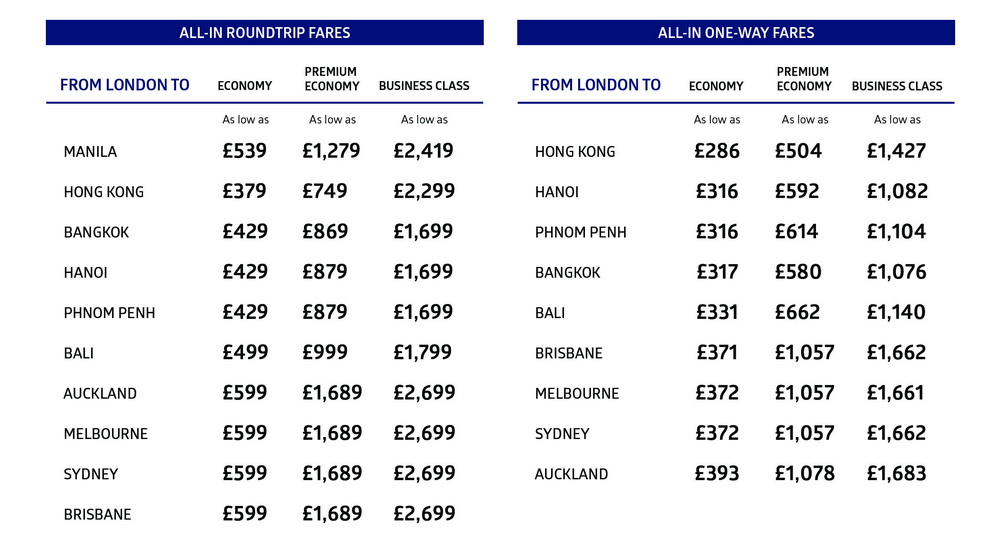This screenshot has width=1000, height=557.
Task: Select BRISBANE in the roundtrip fares list
Action: (x=97, y=514)
